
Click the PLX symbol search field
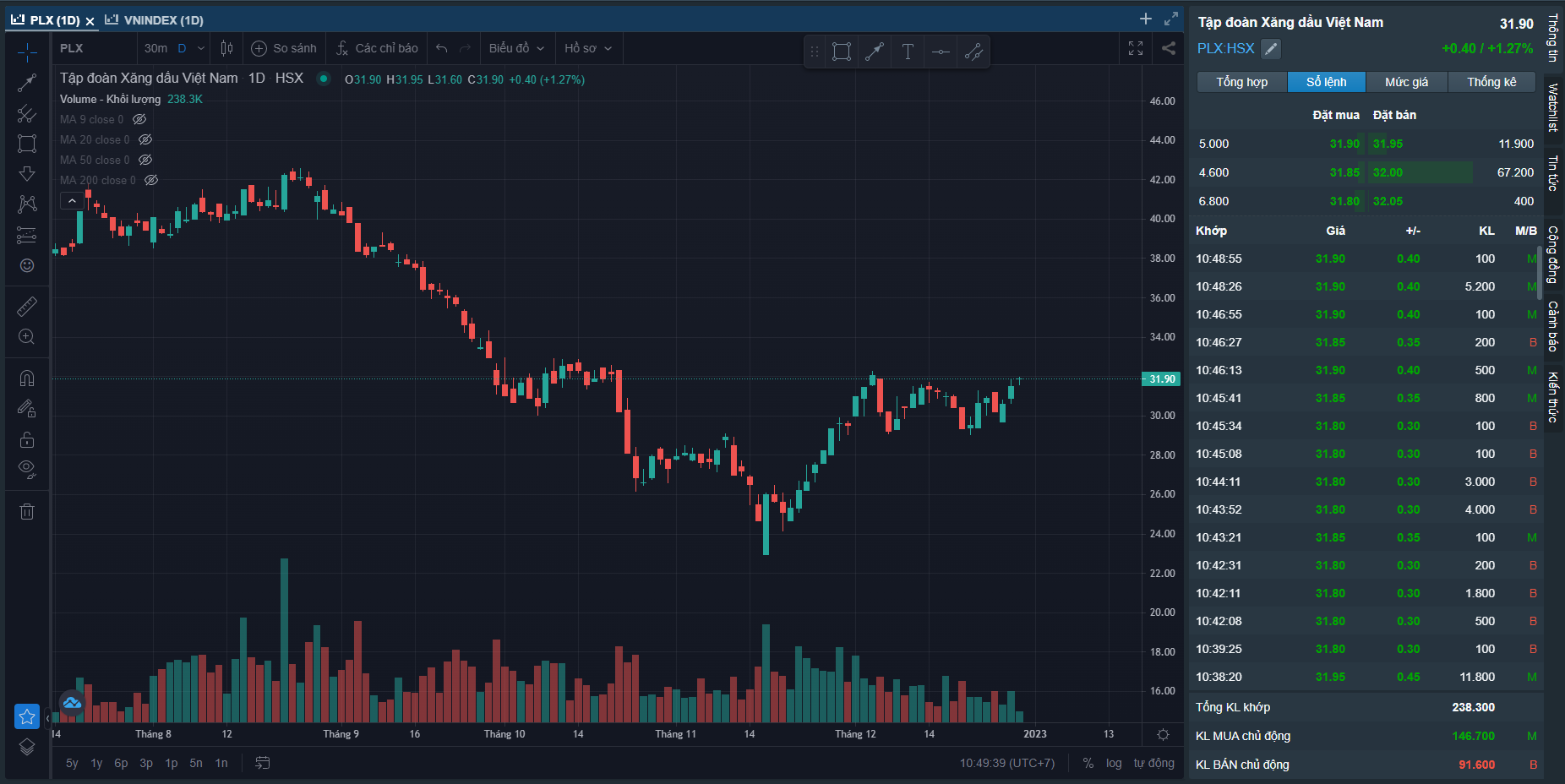(93, 48)
